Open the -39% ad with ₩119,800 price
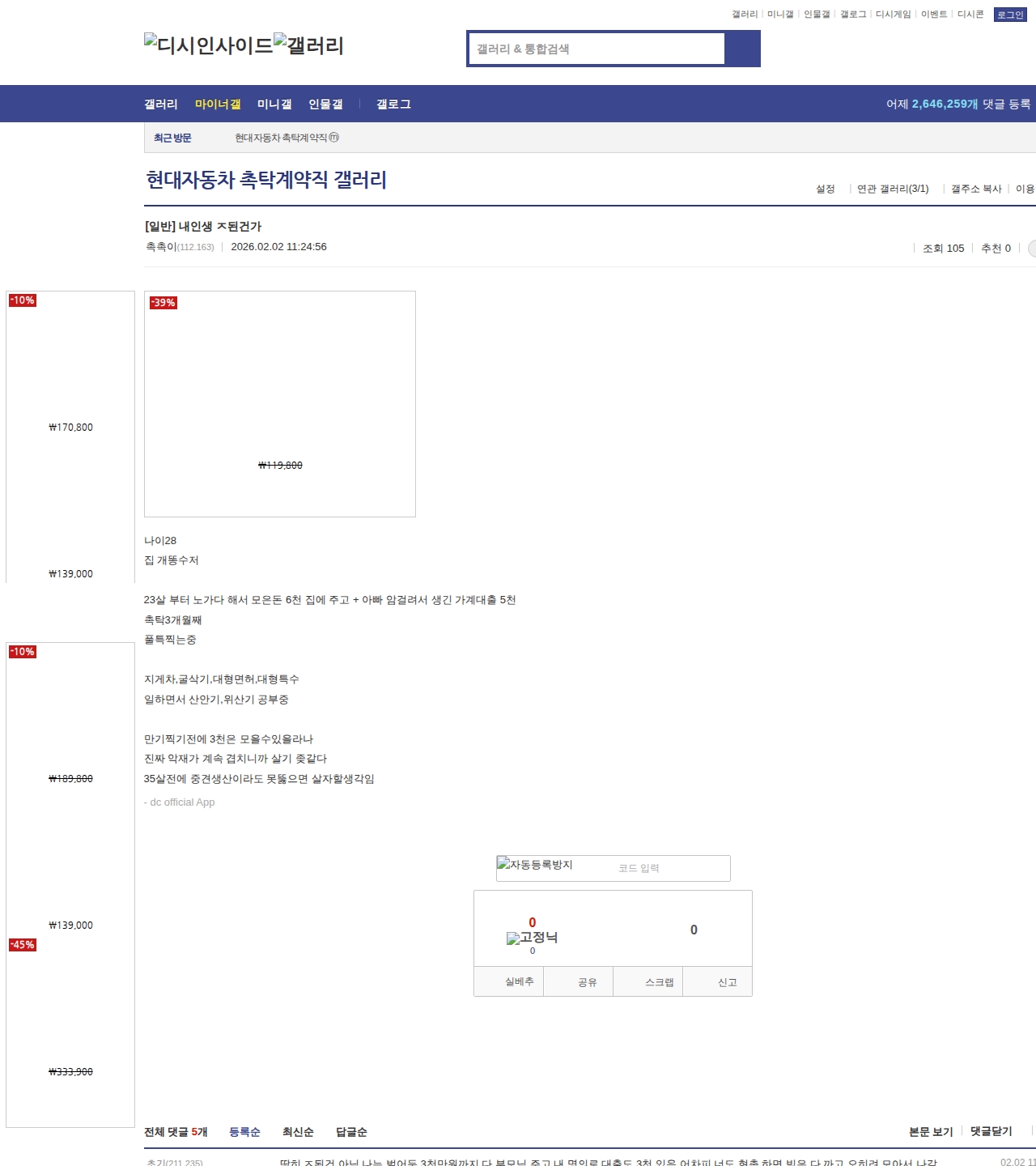1036x1166 pixels. coord(279,403)
